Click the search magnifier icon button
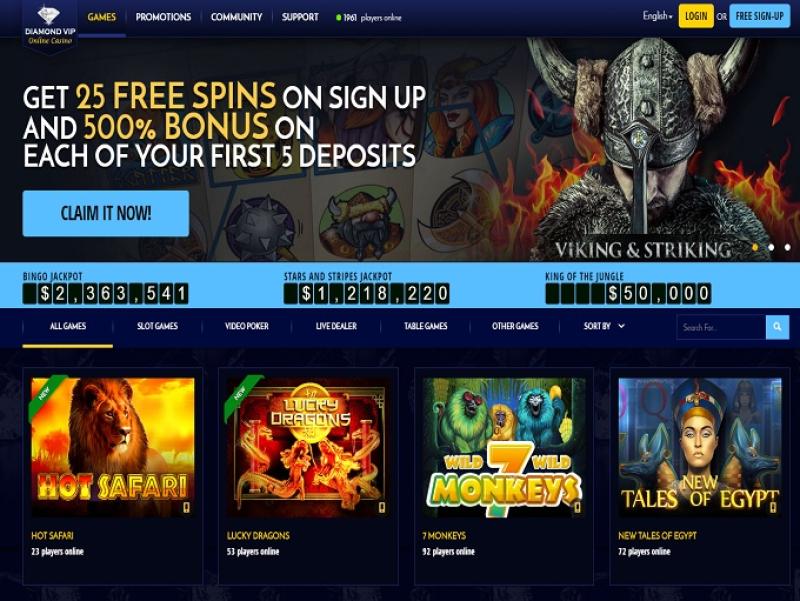 tap(777, 327)
